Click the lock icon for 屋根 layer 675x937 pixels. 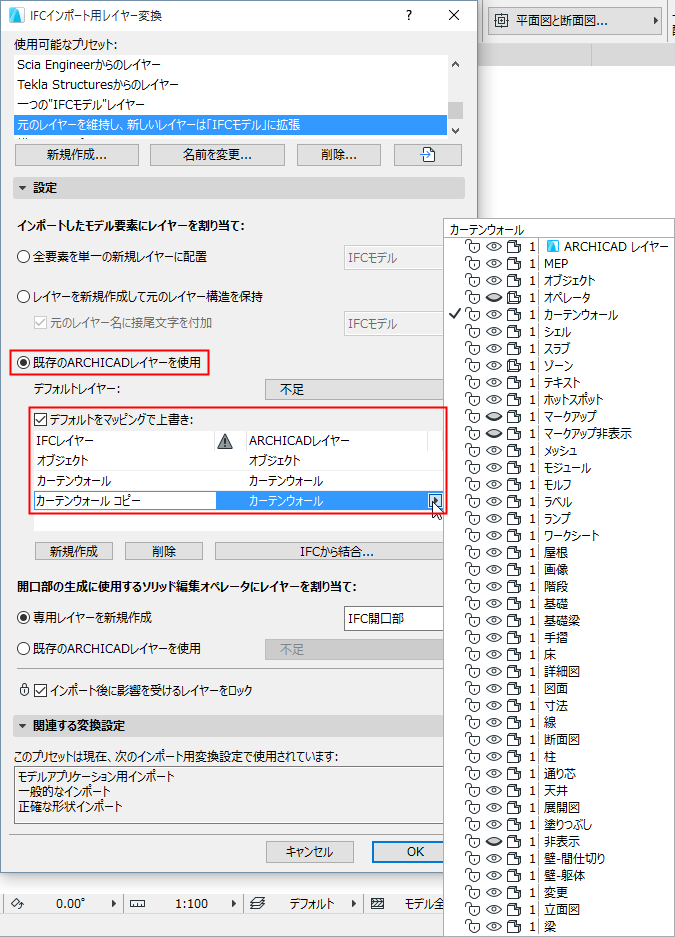point(472,553)
